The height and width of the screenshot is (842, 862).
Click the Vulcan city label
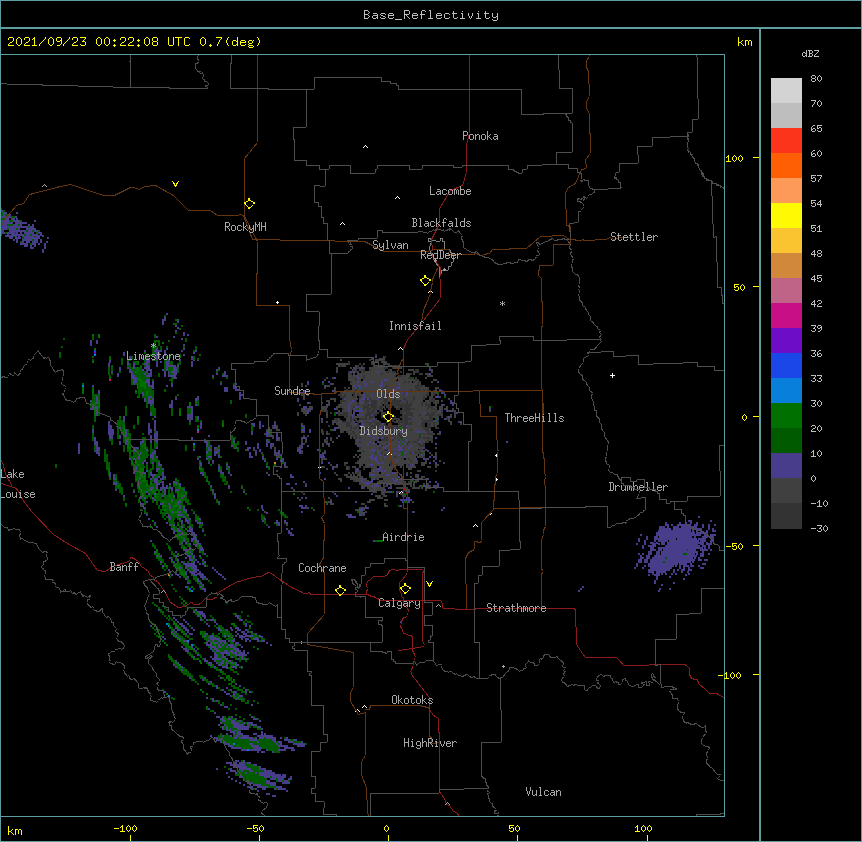543,792
